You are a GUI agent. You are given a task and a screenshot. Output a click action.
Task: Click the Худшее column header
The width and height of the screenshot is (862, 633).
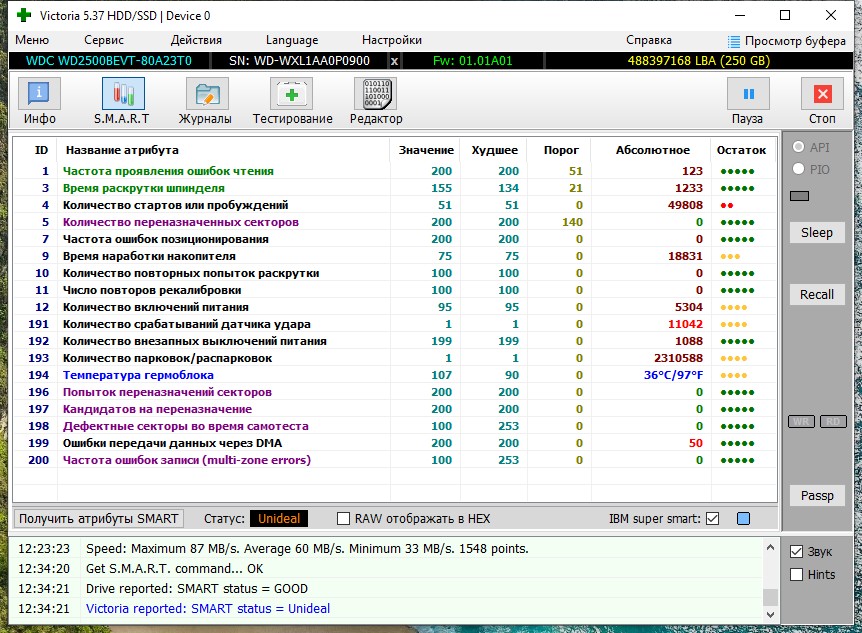(x=494, y=150)
